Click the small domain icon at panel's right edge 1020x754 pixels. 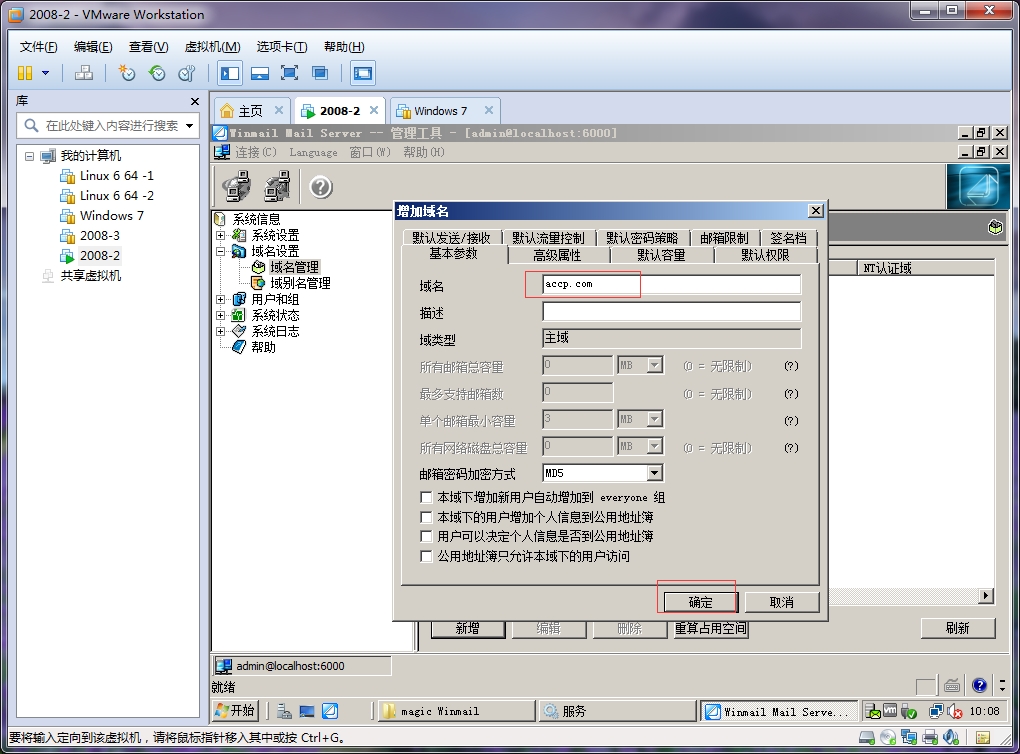click(995, 227)
